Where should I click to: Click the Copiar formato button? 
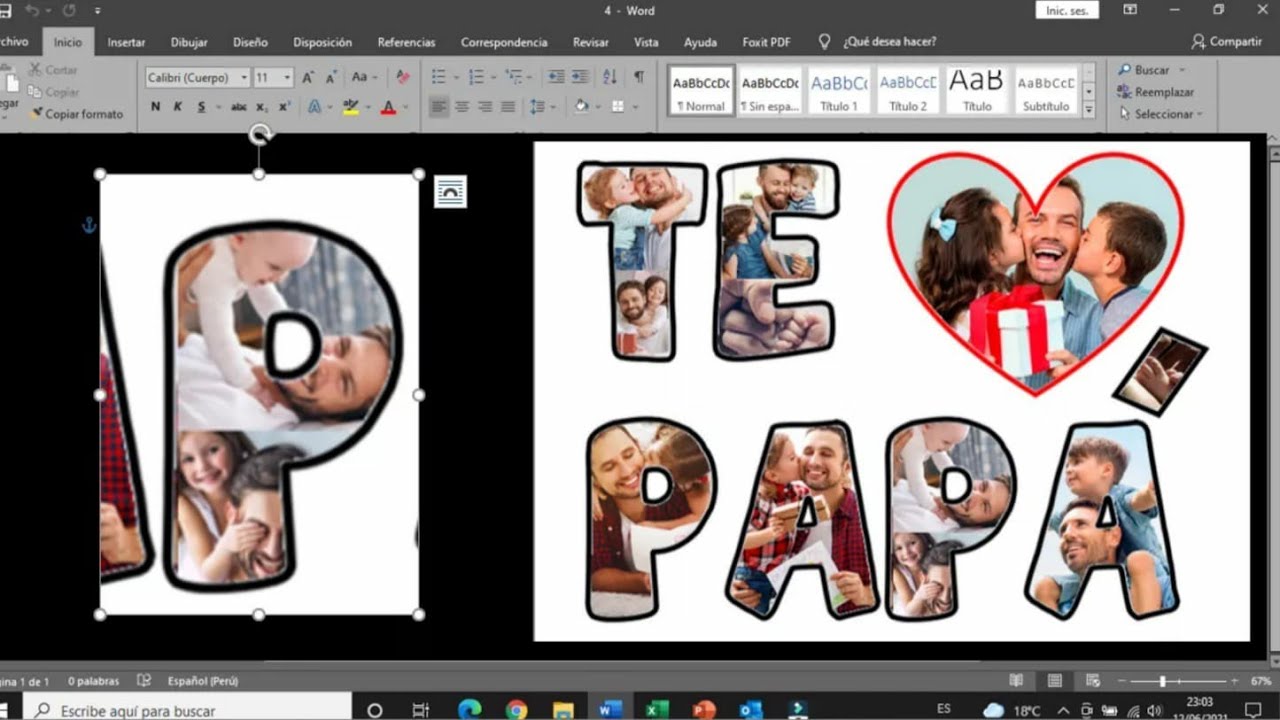[76, 114]
